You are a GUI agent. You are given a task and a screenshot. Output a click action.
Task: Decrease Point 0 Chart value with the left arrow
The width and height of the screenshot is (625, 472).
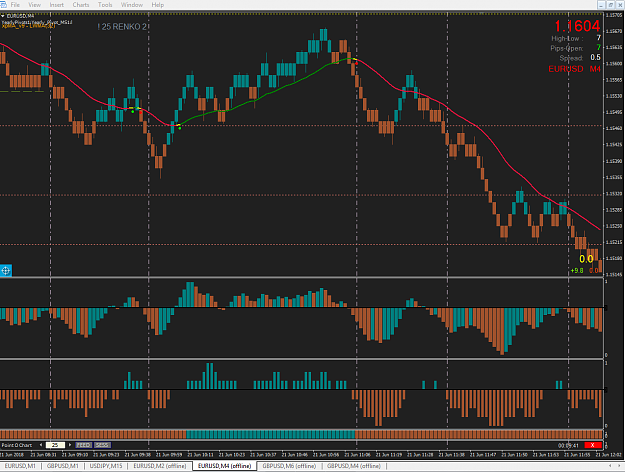(x=41, y=445)
